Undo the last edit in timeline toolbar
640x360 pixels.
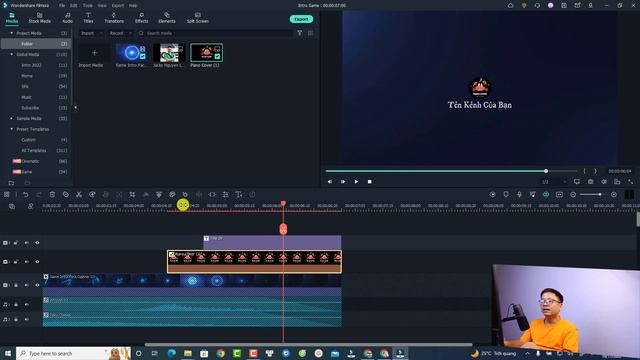(25, 195)
